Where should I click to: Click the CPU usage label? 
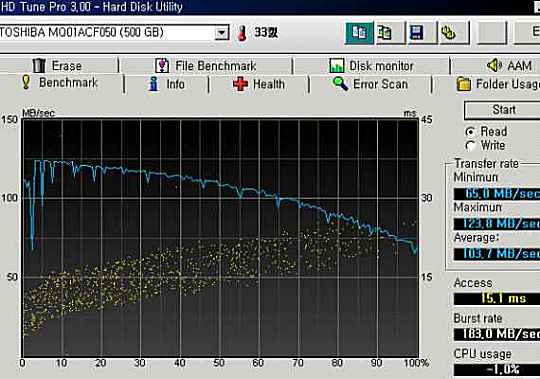(x=482, y=354)
